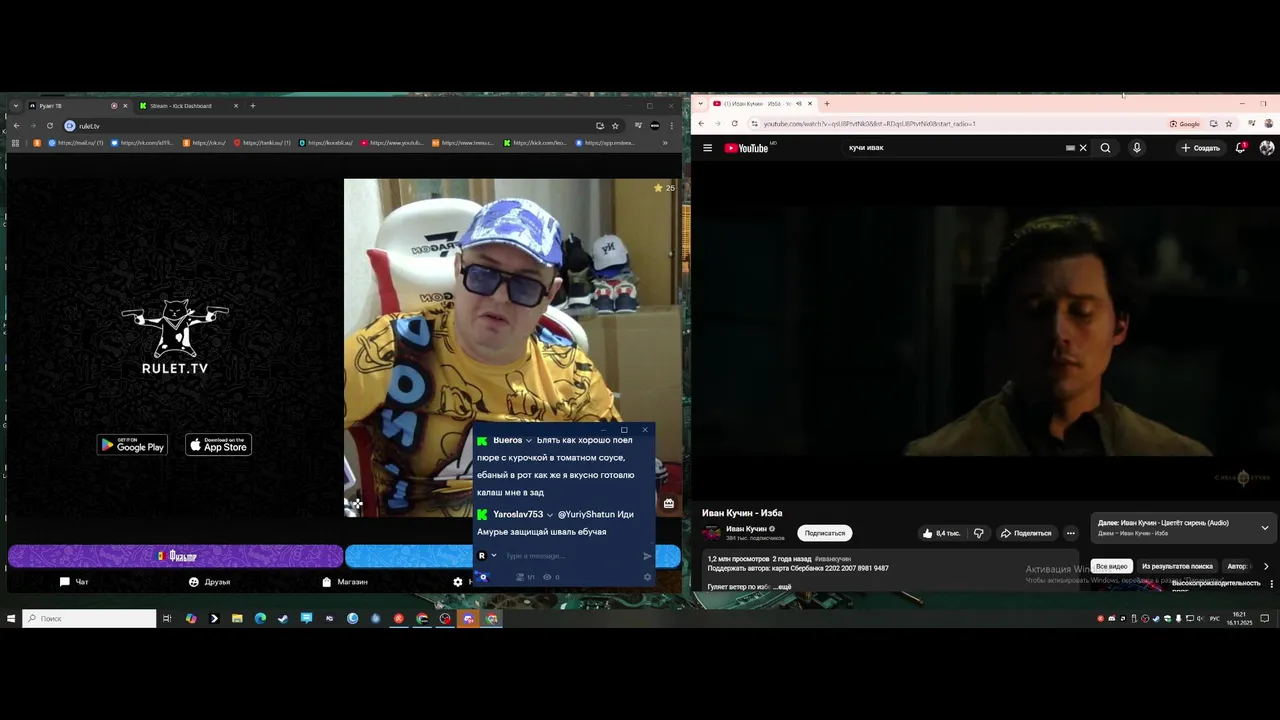
Task: Open the on-screen keyboard in YouTube search
Action: point(1070,148)
